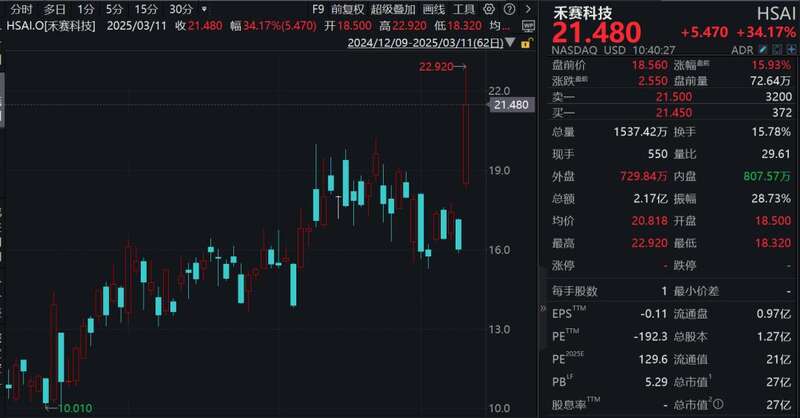
Task: Open 超级叠加 overlay menu
Action: 393,9
